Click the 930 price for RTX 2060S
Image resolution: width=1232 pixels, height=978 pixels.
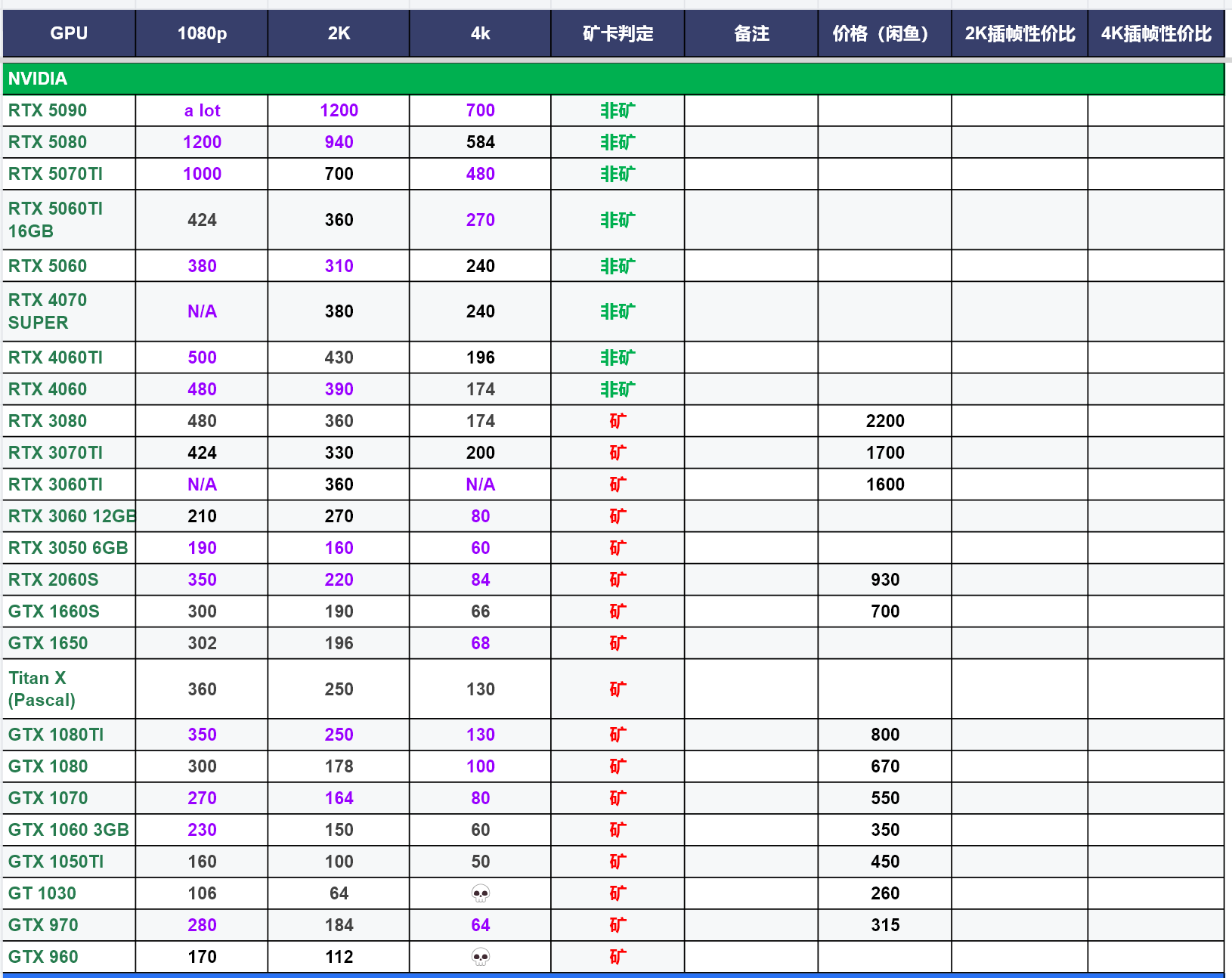[x=885, y=580]
